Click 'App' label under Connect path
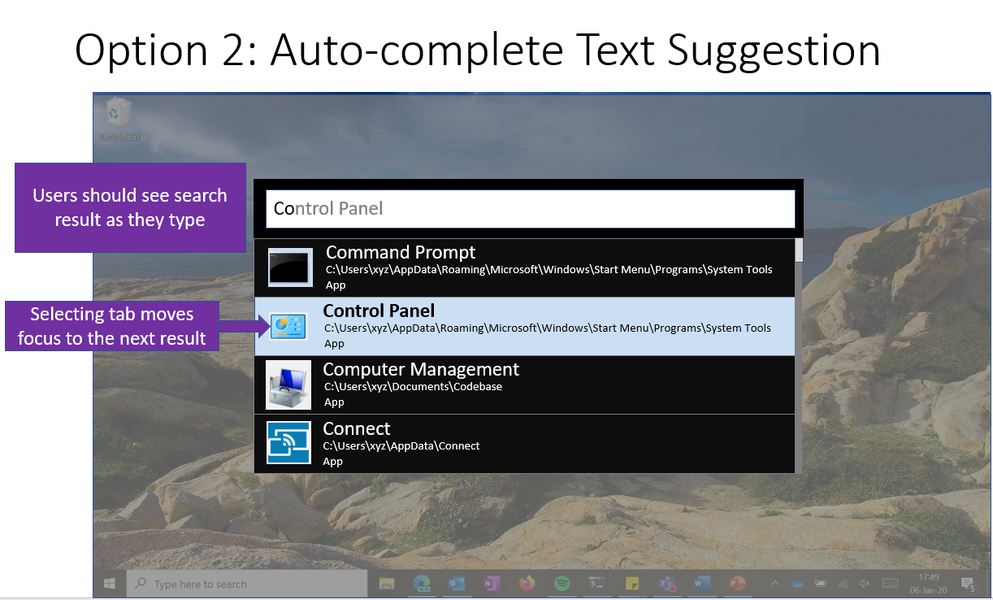This screenshot has height=600, width=993. [x=332, y=461]
